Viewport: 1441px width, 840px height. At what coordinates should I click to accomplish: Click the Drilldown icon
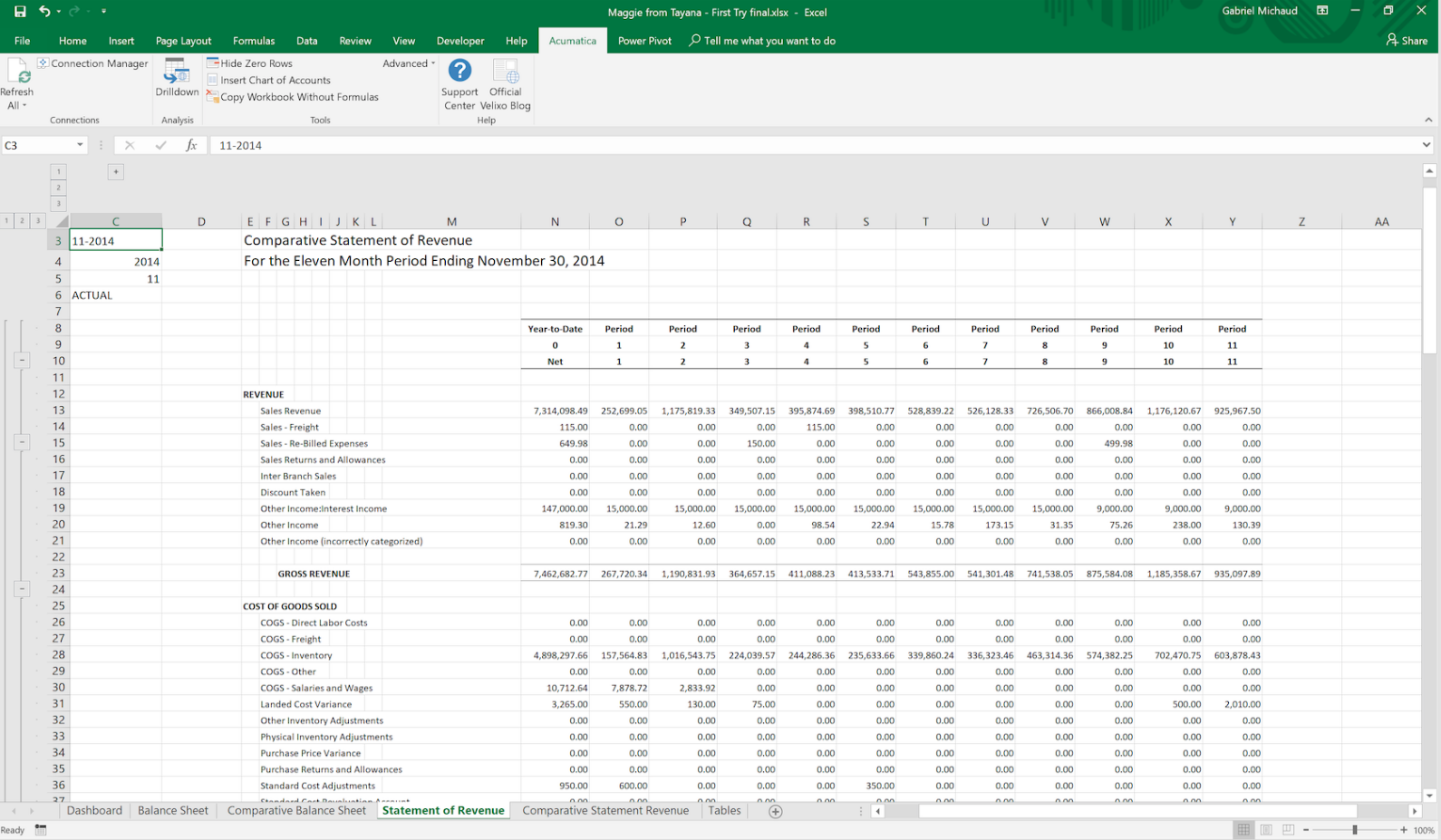(x=177, y=71)
